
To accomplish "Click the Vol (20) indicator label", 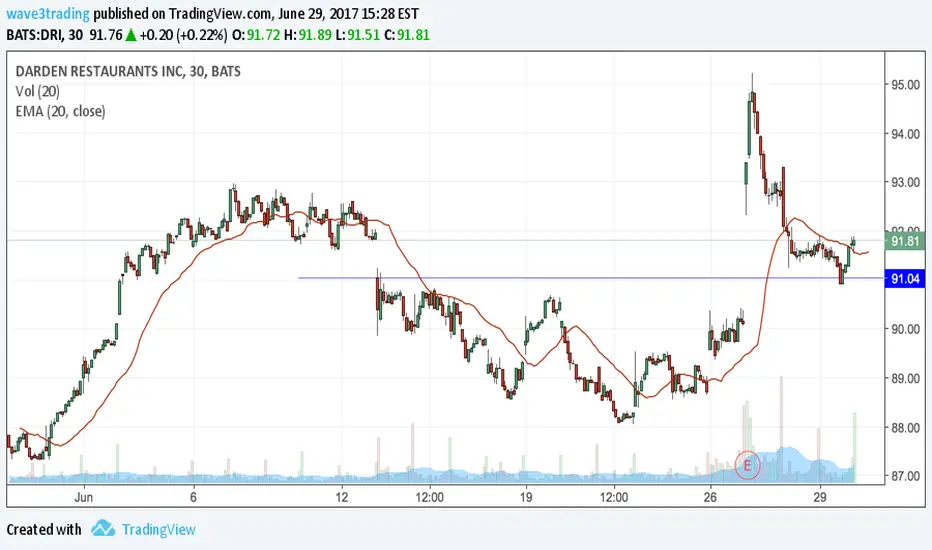I will coord(37,91).
